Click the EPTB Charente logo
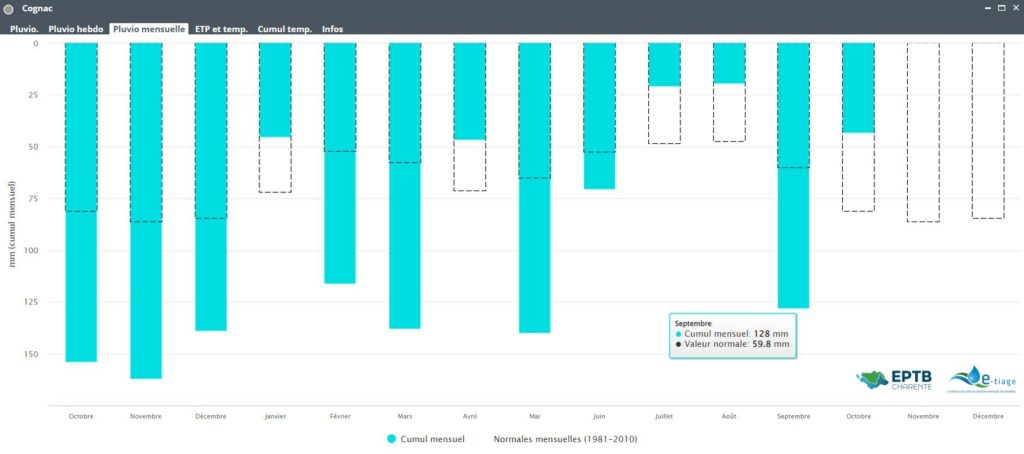 [x=895, y=380]
